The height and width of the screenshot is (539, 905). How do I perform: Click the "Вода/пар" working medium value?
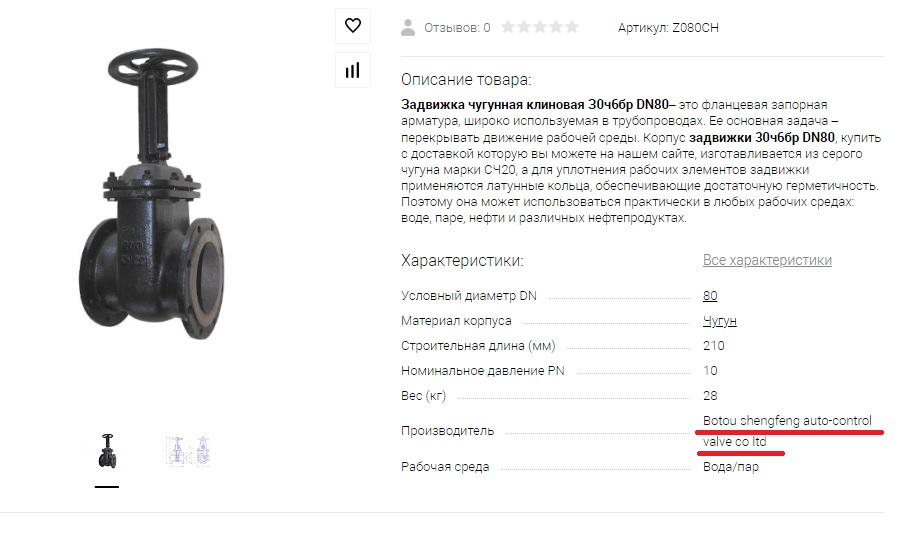731,466
